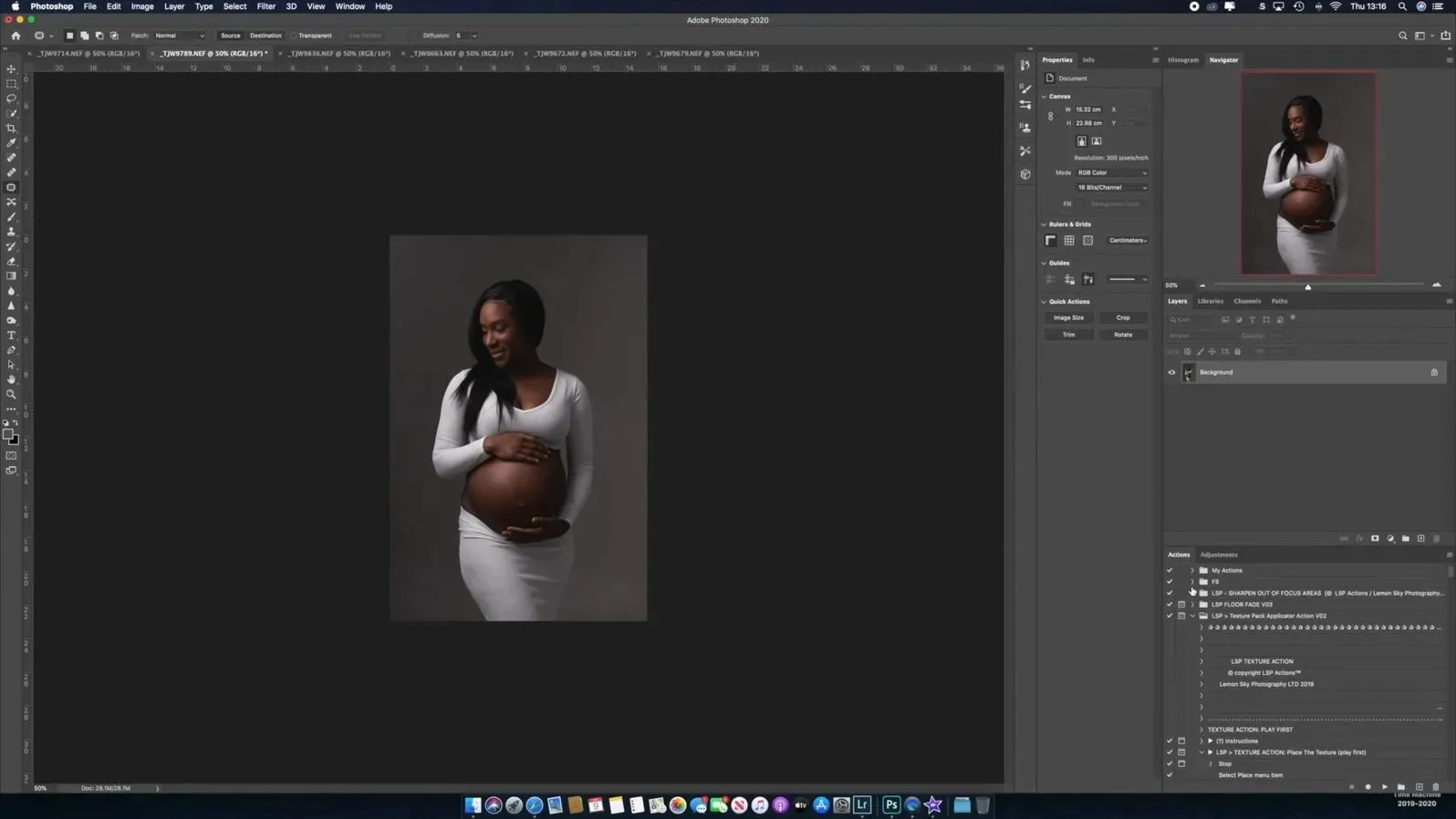Select the Horizontal Type tool
This screenshot has height=819, width=1456.
[12, 336]
